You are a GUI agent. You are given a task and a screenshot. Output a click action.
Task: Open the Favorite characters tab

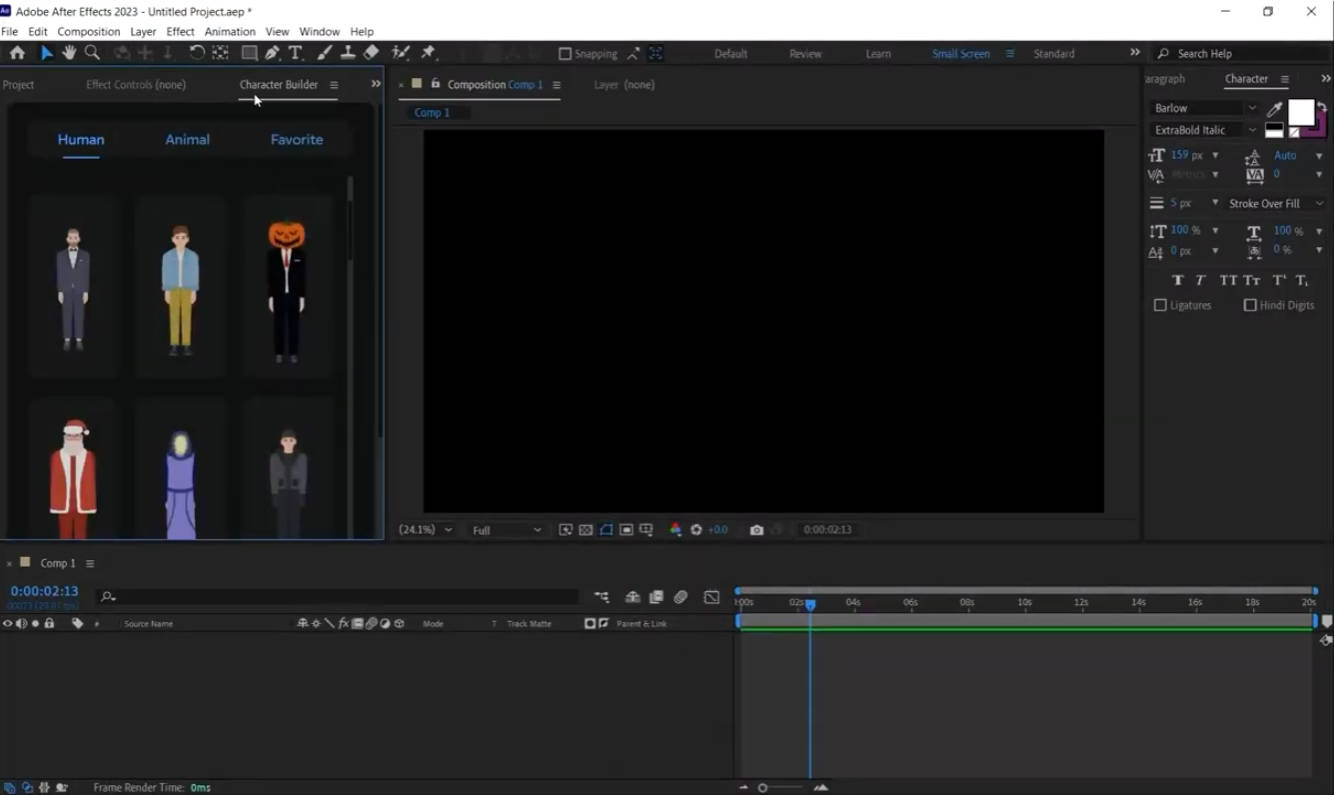click(296, 140)
